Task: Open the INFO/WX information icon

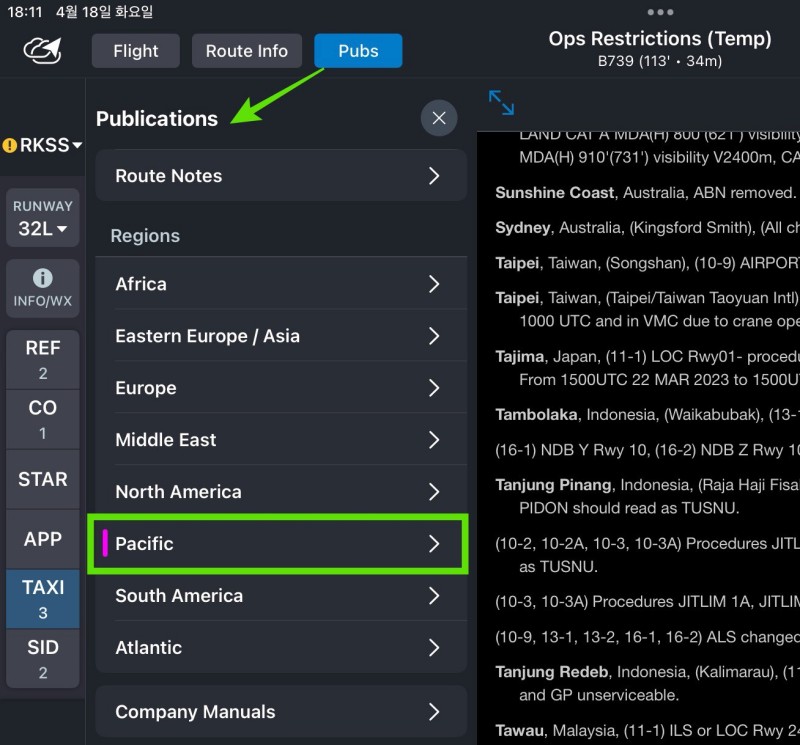Action: 42,278
